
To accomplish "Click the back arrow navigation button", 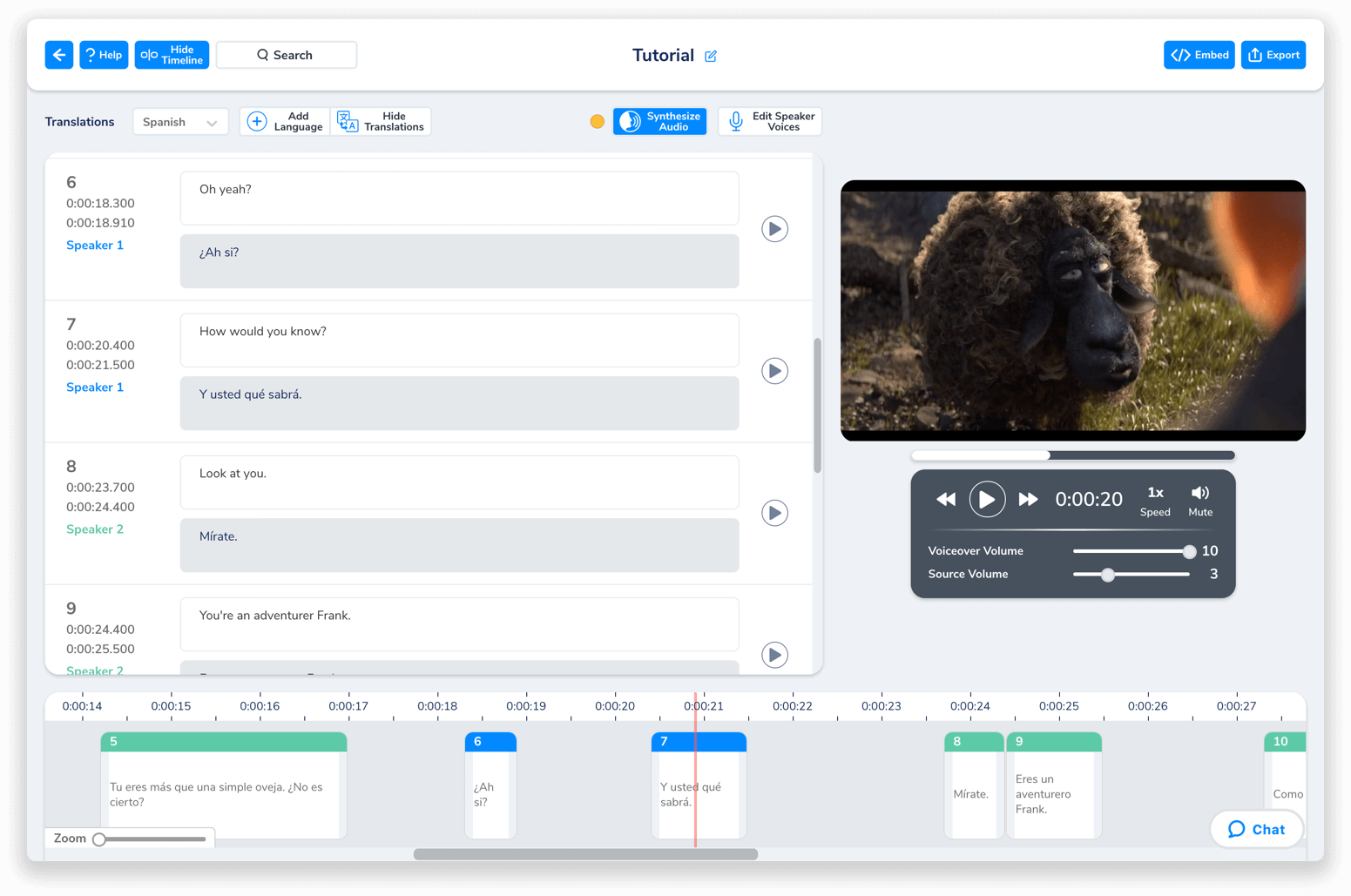I will [x=58, y=54].
